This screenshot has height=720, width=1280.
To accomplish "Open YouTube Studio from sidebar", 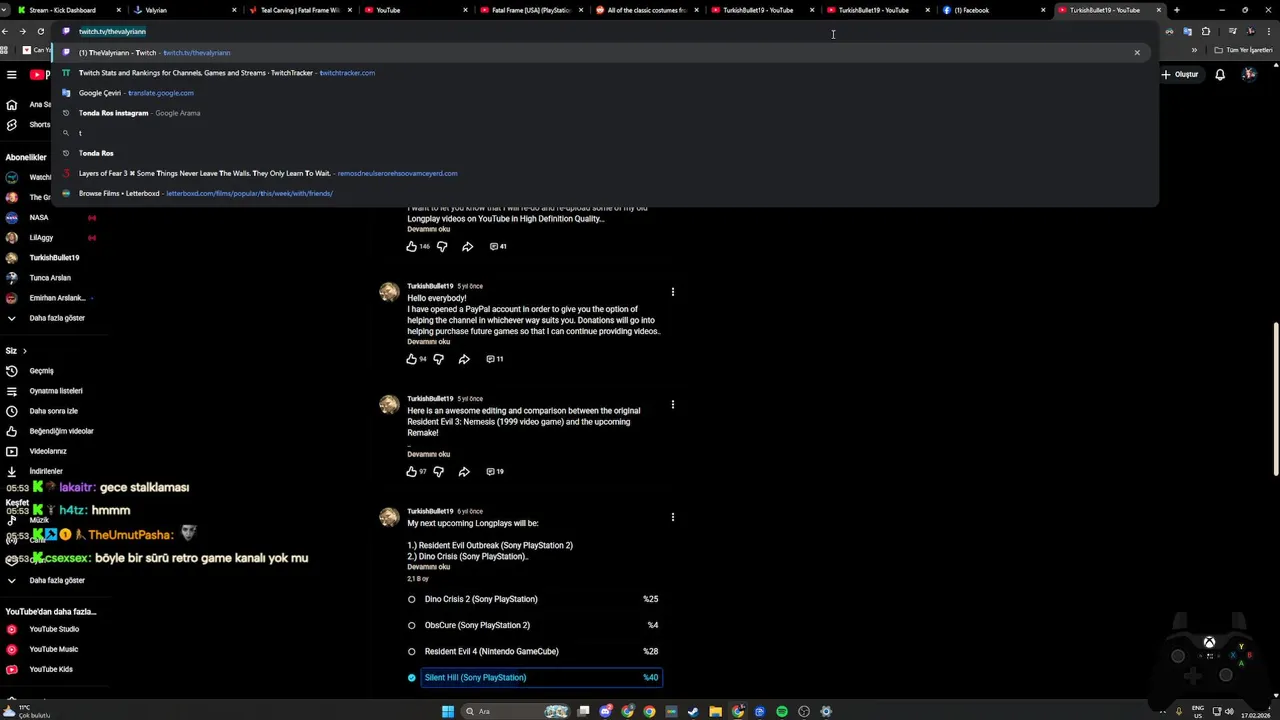I will tap(42, 629).
